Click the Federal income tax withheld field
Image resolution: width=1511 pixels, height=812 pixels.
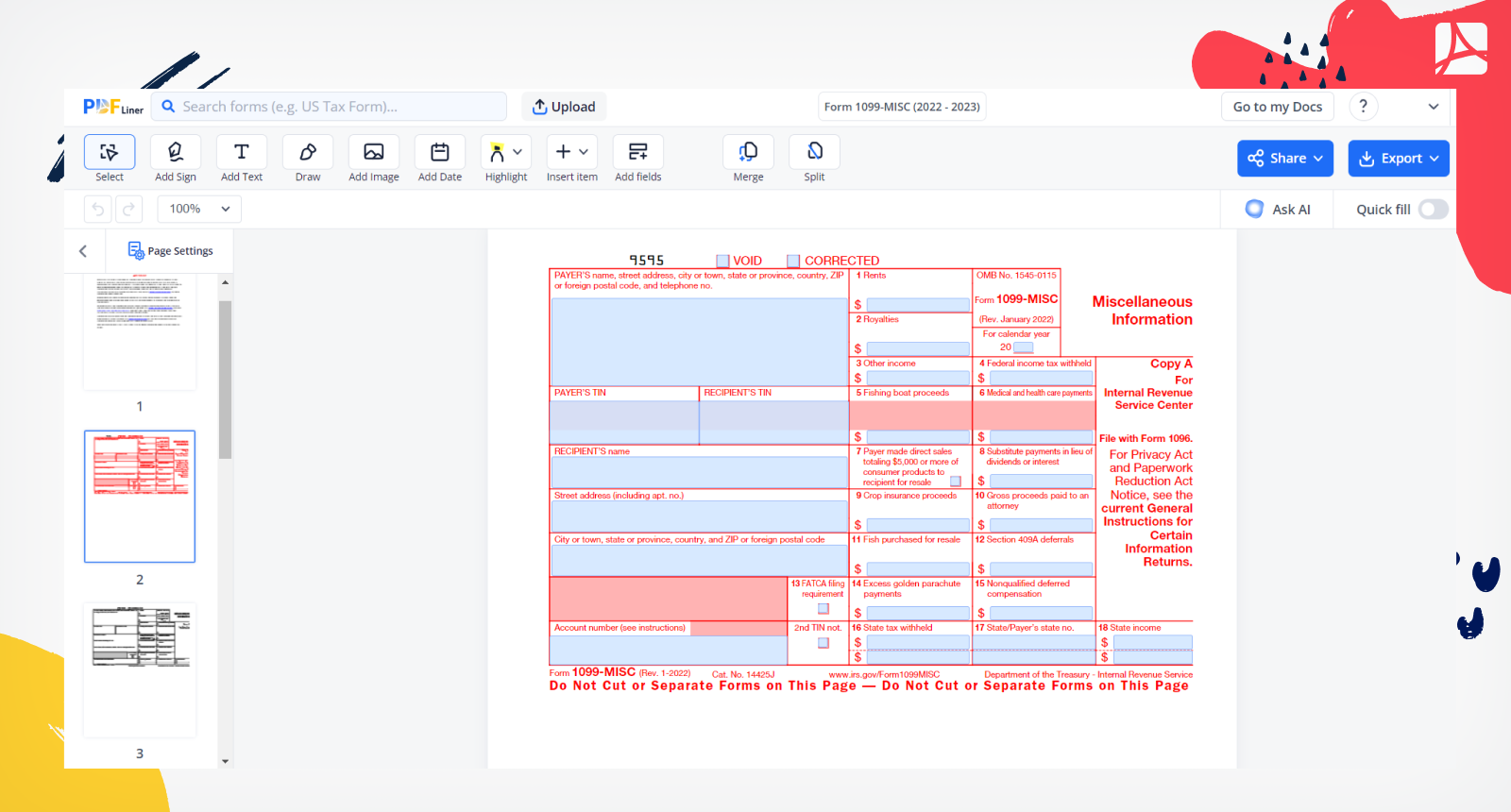click(1041, 378)
